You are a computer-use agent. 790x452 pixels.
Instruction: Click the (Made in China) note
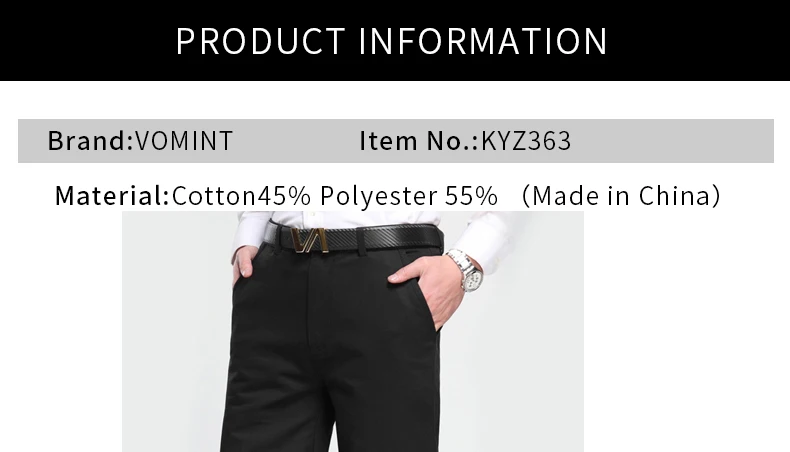pos(621,196)
